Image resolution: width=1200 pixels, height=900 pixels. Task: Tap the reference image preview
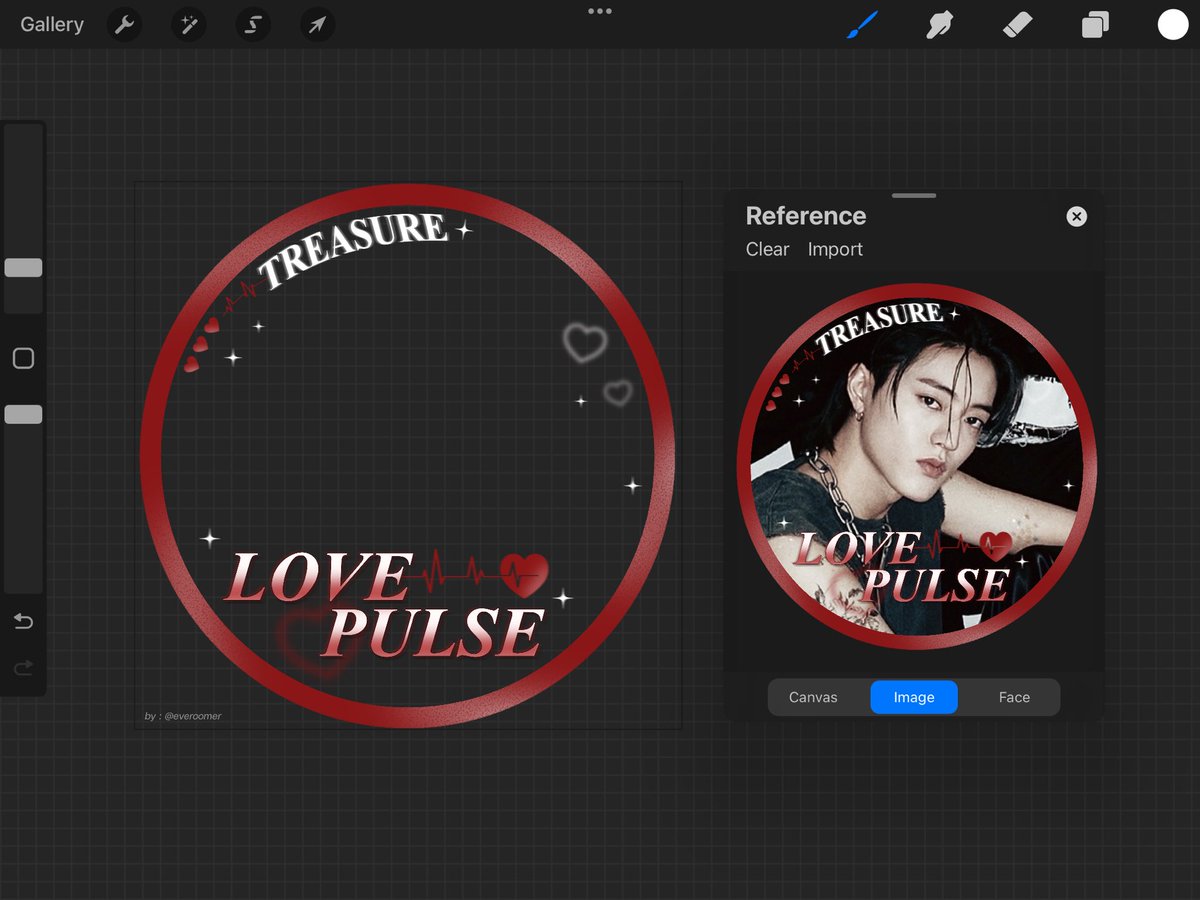tap(916, 467)
